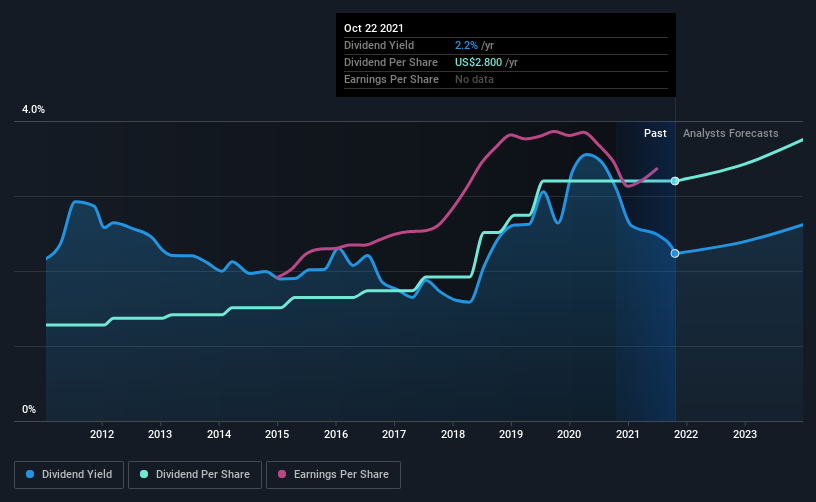Click the teal Dividend Per Share legend dot
This screenshot has width=816, height=502.
click(x=144, y=474)
